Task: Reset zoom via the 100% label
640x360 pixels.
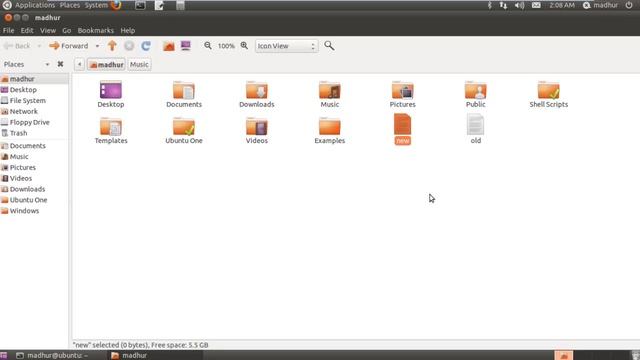Action: (226, 46)
